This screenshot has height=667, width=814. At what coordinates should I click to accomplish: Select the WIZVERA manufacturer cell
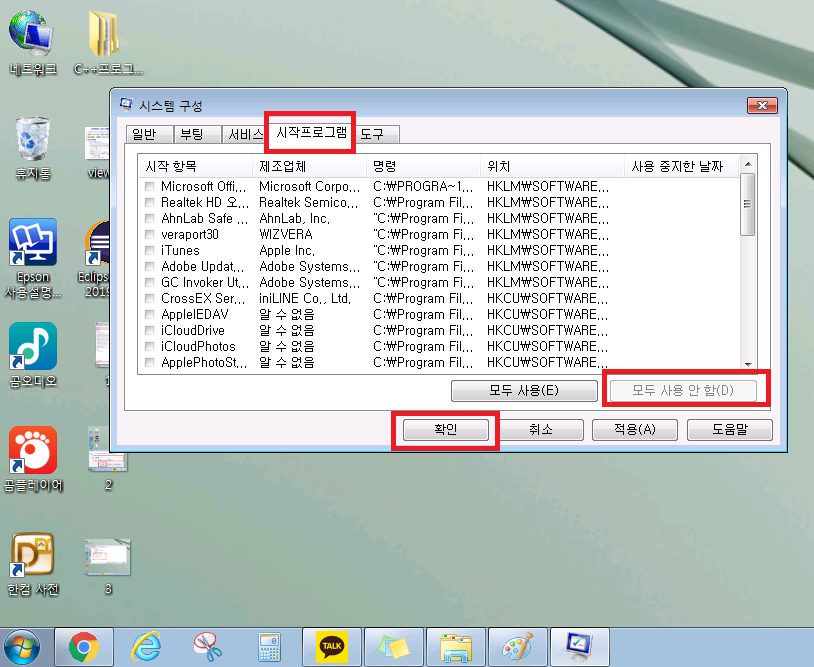286,235
